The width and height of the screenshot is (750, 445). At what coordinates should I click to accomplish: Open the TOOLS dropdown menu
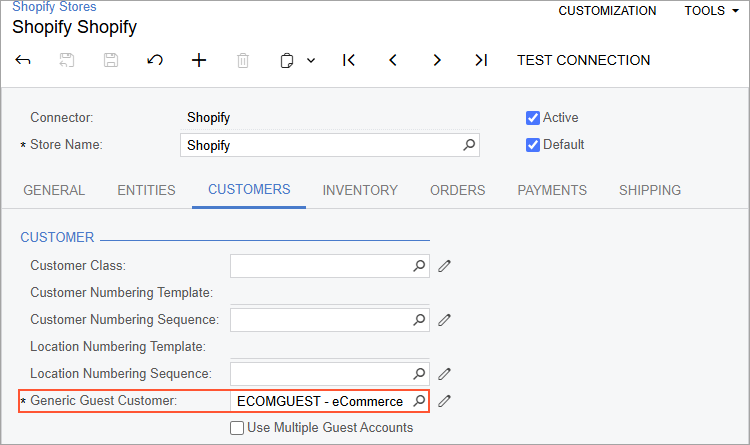711,11
